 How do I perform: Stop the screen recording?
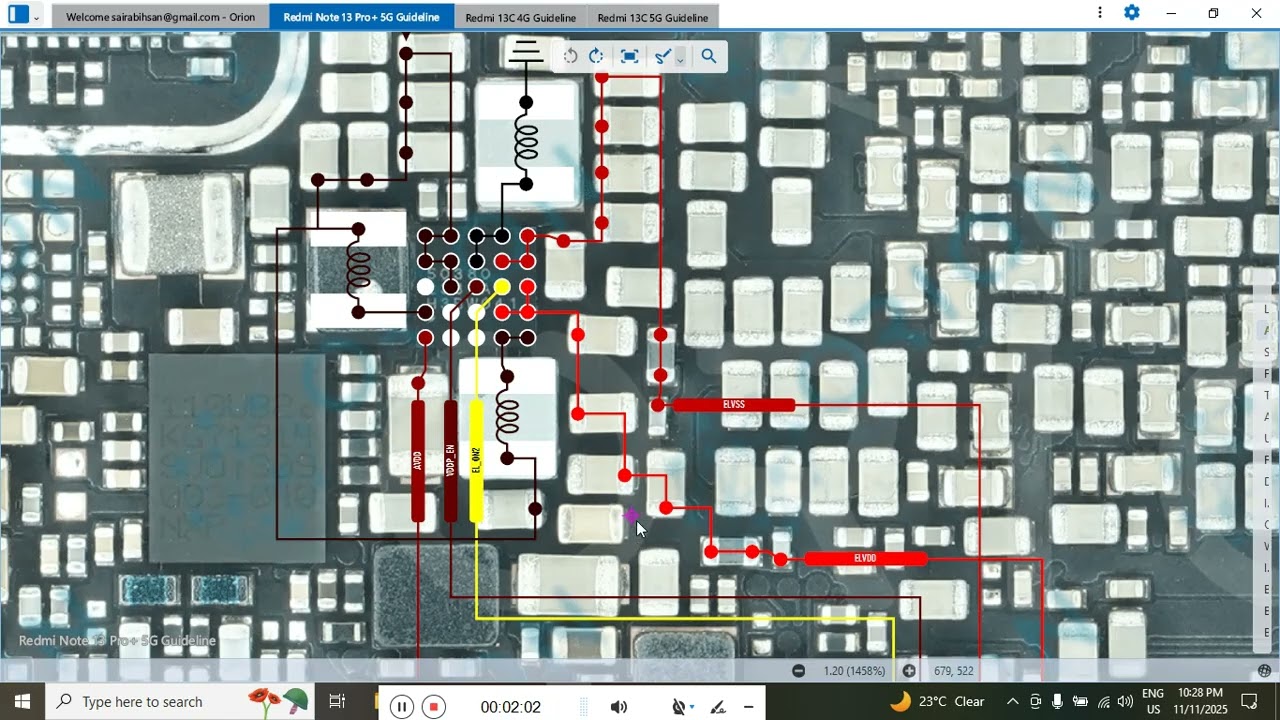click(x=433, y=707)
